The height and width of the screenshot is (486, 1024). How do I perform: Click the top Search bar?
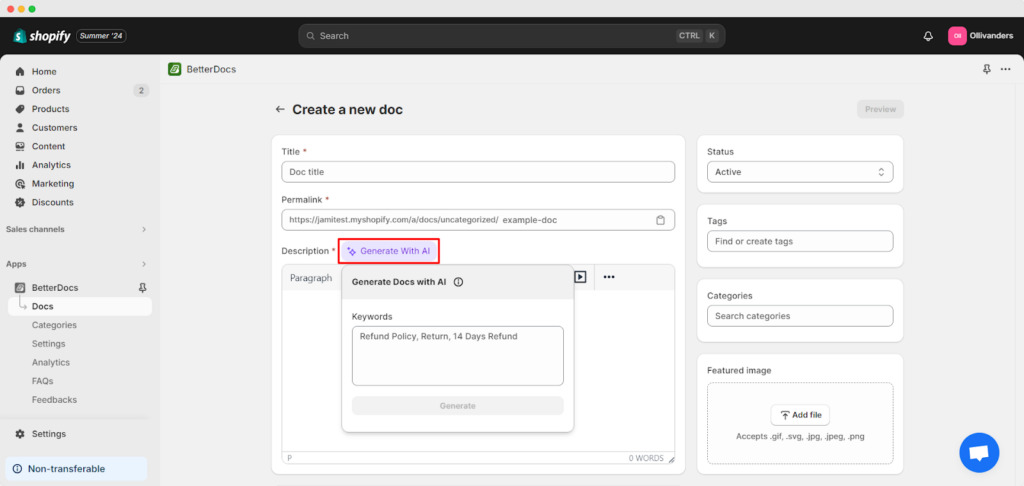point(511,36)
